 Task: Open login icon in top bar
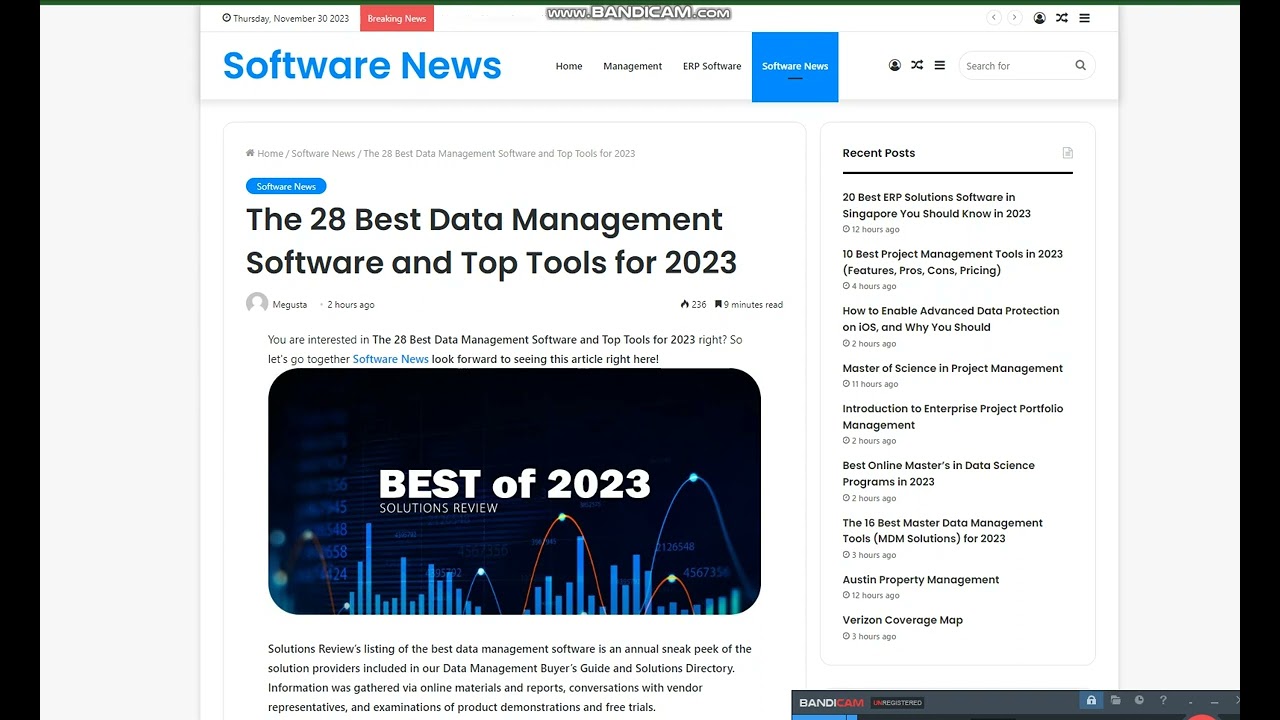coord(1040,18)
